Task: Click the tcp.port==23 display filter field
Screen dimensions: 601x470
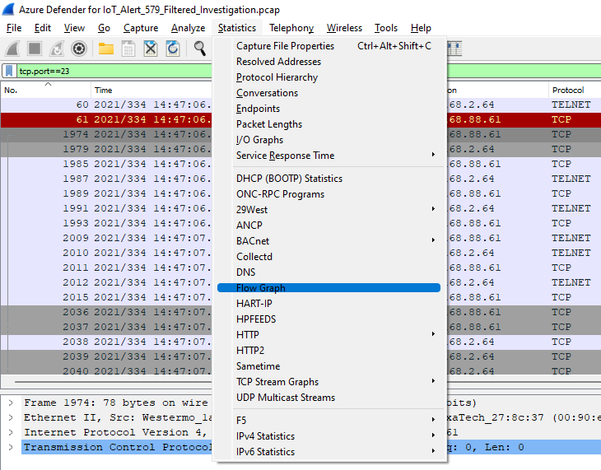Action: click(114, 71)
